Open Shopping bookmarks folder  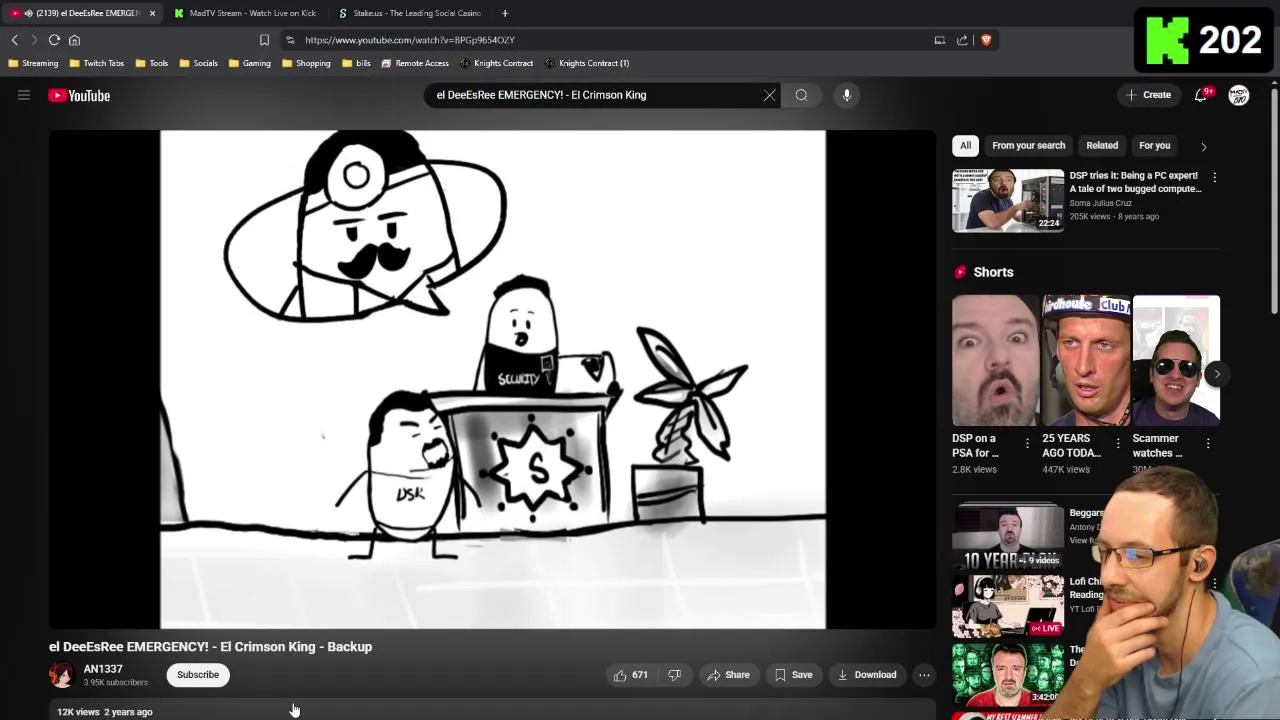coord(306,63)
